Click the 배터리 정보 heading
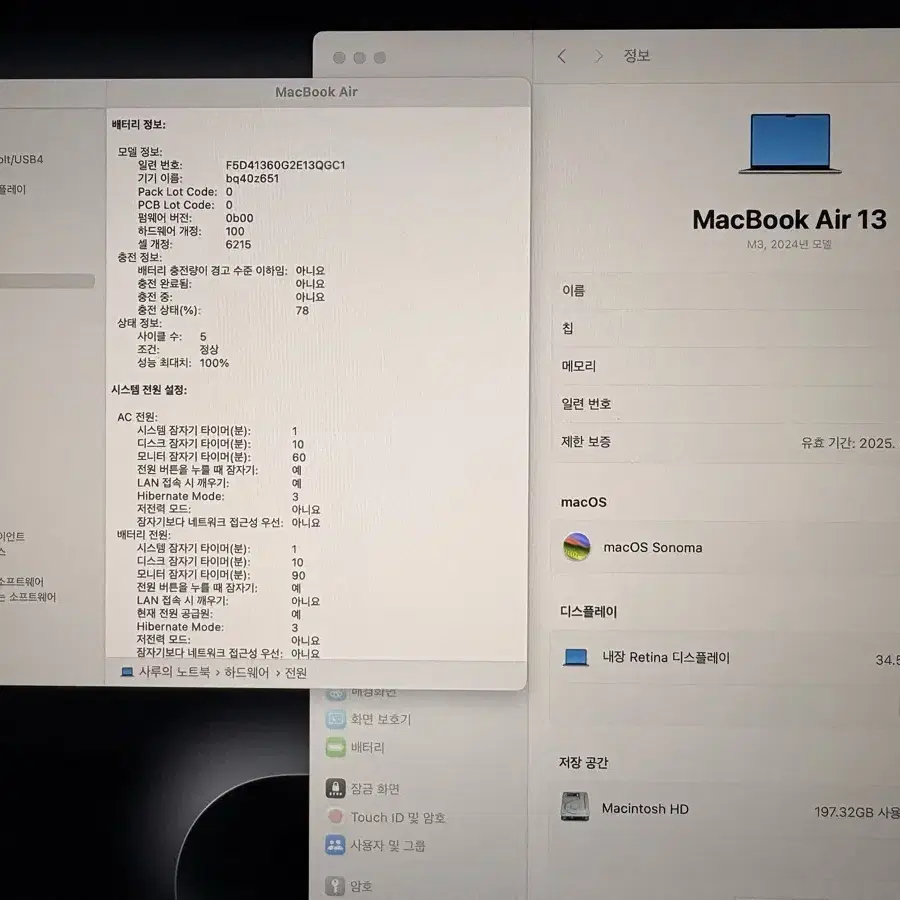 click(138, 125)
